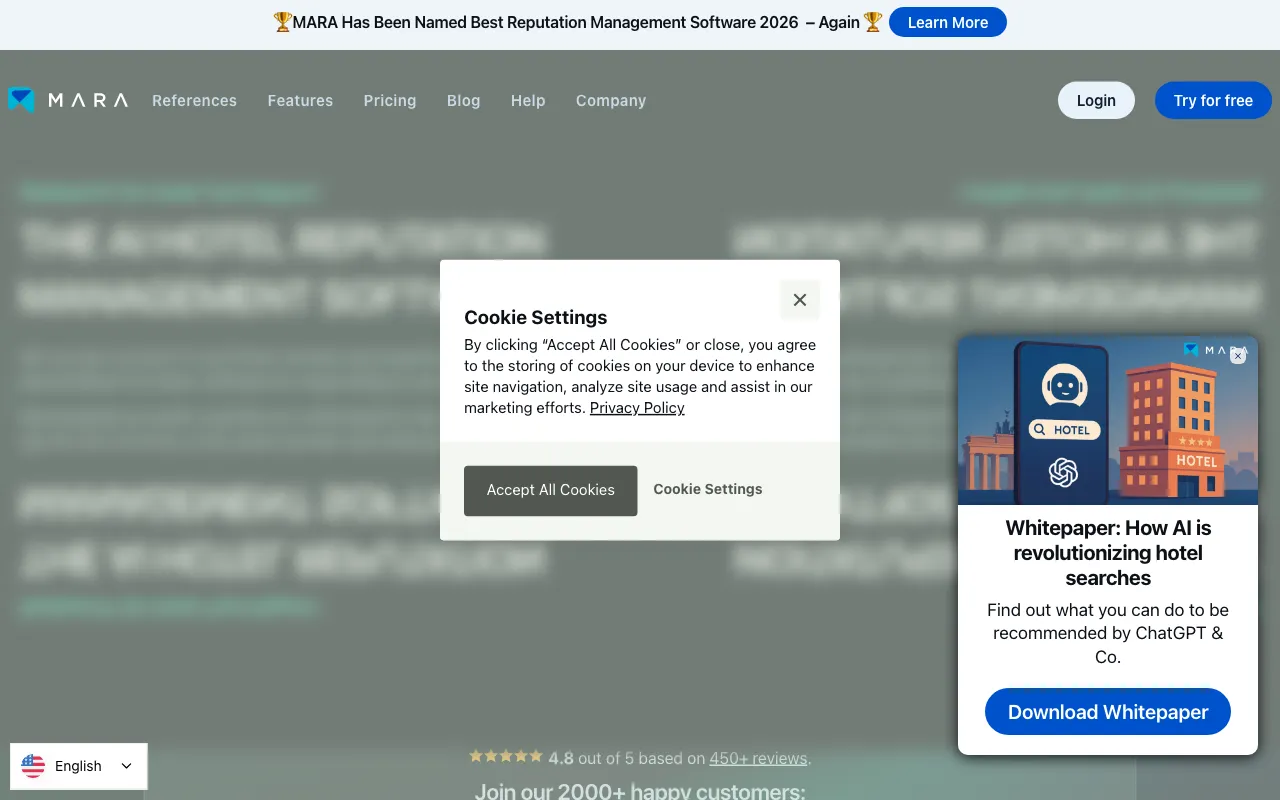1280x800 pixels.
Task: Open the Help menu item
Action: pos(528,100)
